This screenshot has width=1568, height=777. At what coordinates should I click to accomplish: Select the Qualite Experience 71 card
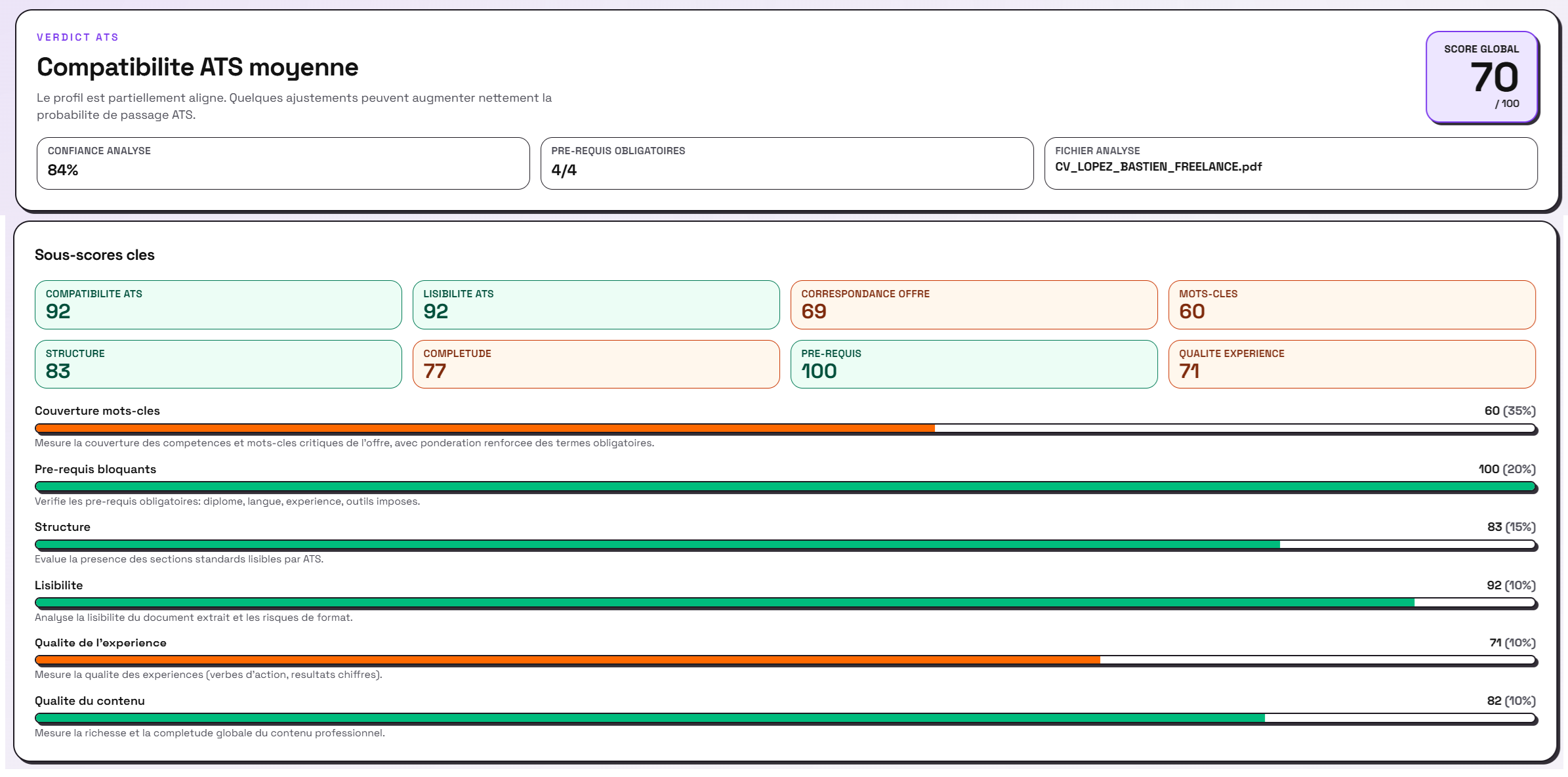[1352, 364]
